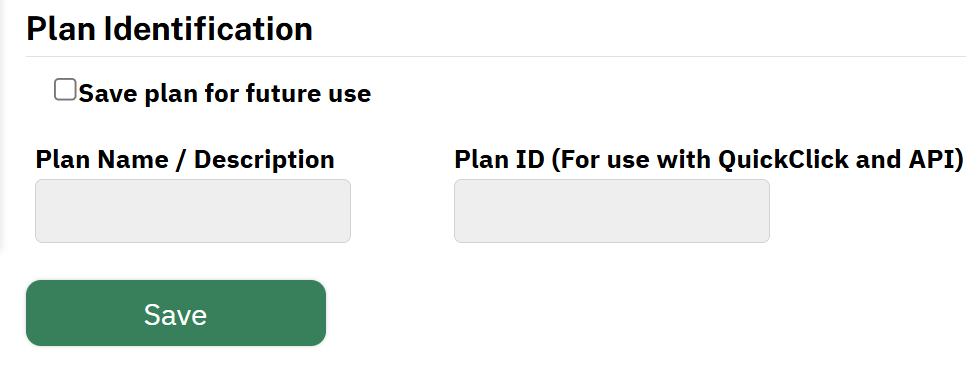
Task: Activate the QuickClick Plan ID textbox
Action: tap(612, 211)
